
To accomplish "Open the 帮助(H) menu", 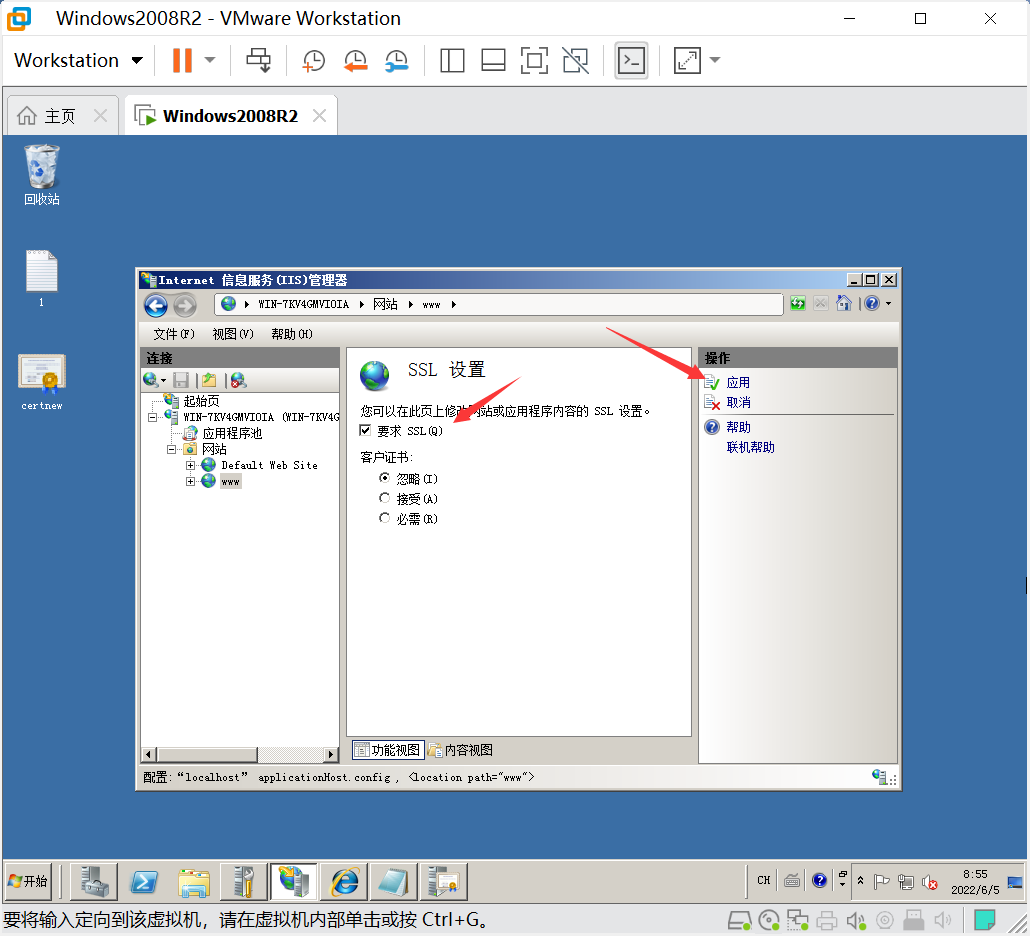I will click(292, 334).
